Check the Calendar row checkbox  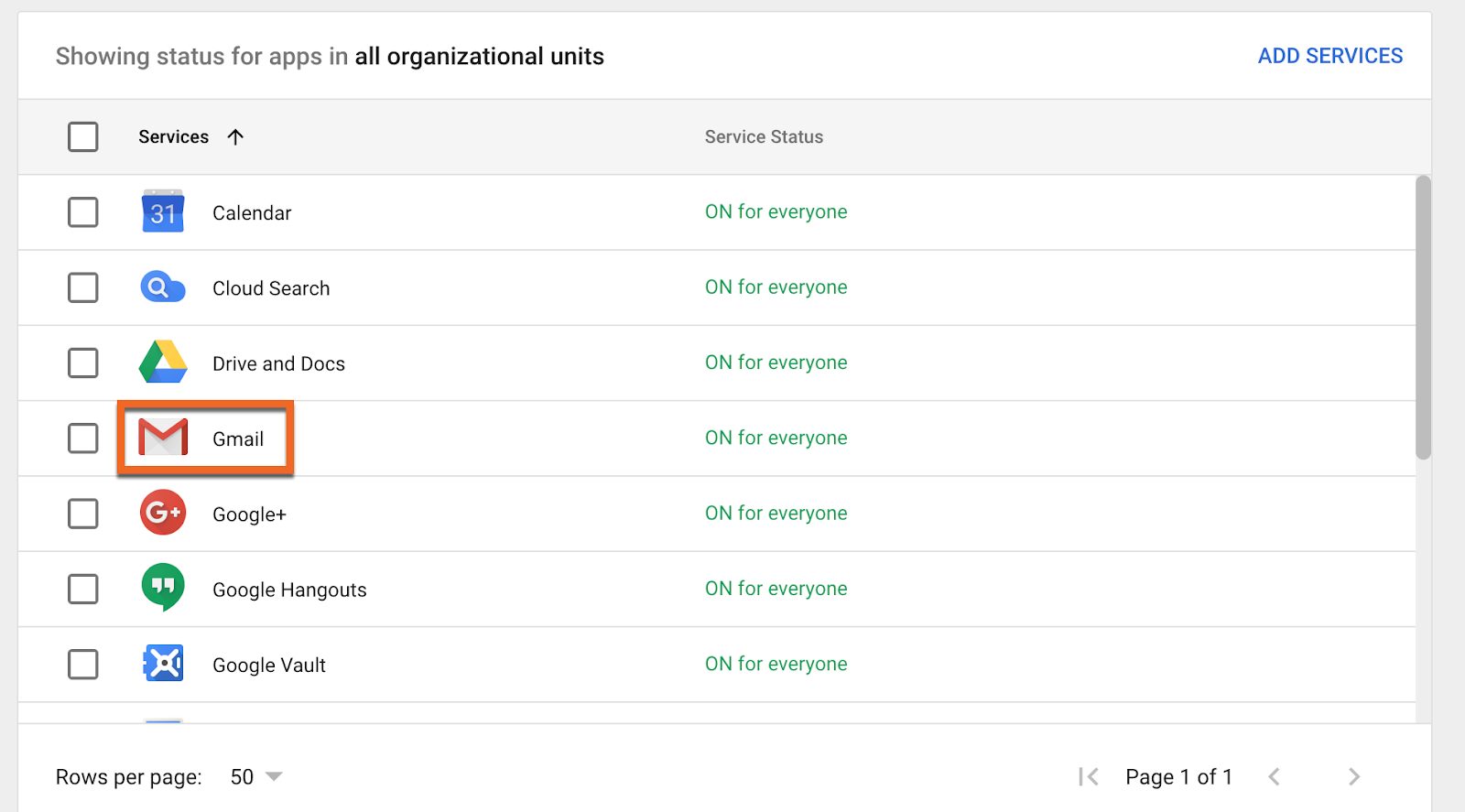pos(83,212)
